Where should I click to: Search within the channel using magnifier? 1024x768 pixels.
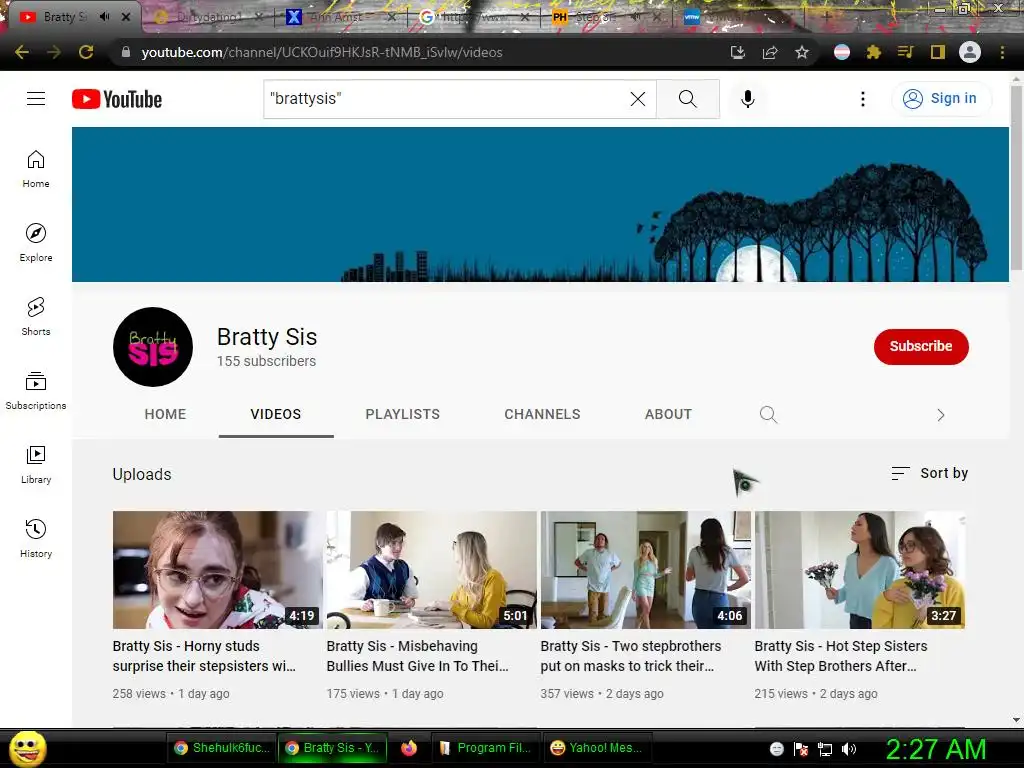point(769,415)
